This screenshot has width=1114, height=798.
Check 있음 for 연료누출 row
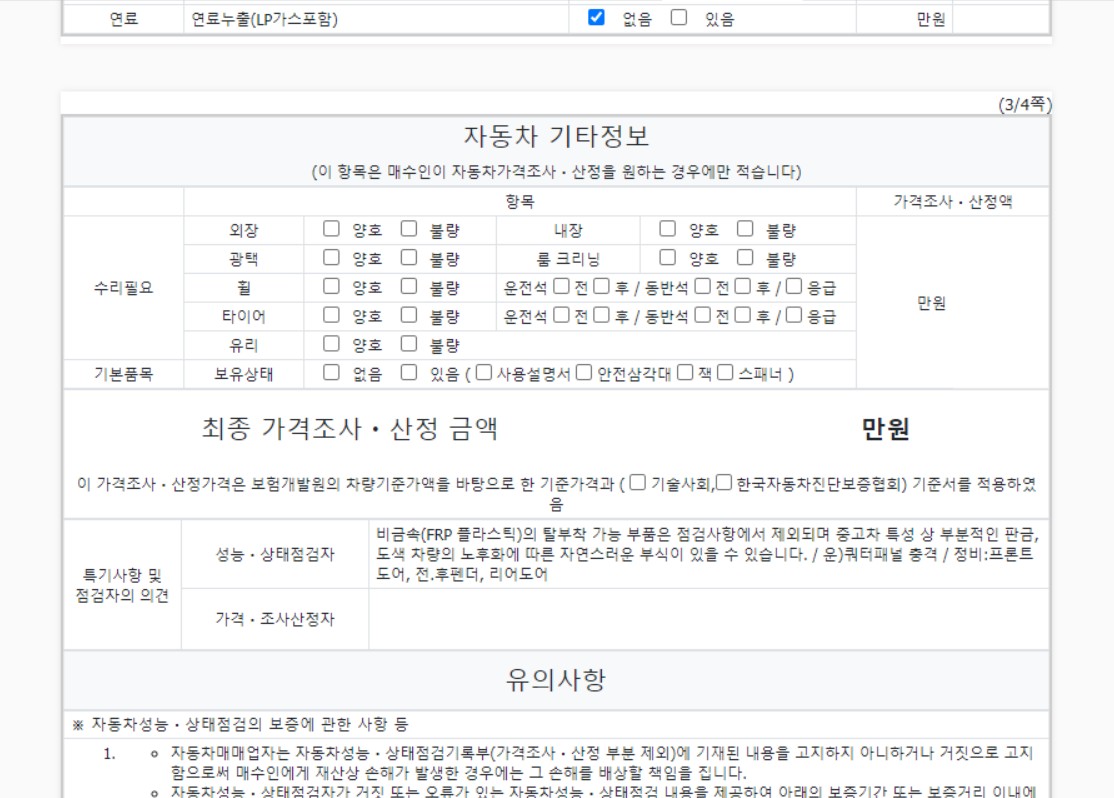679,17
